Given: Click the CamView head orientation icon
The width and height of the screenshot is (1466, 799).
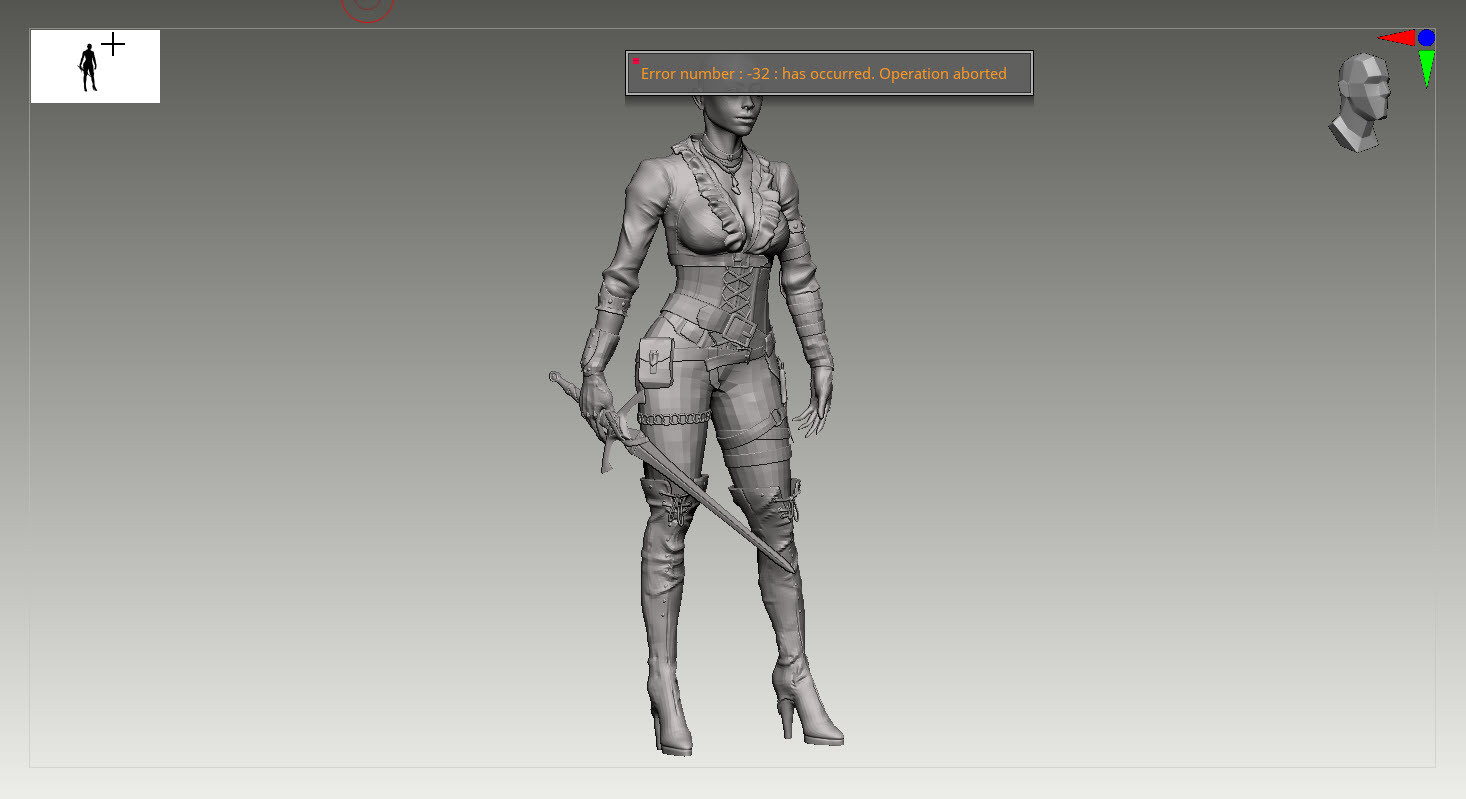Looking at the screenshot, I should [x=1361, y=102].
